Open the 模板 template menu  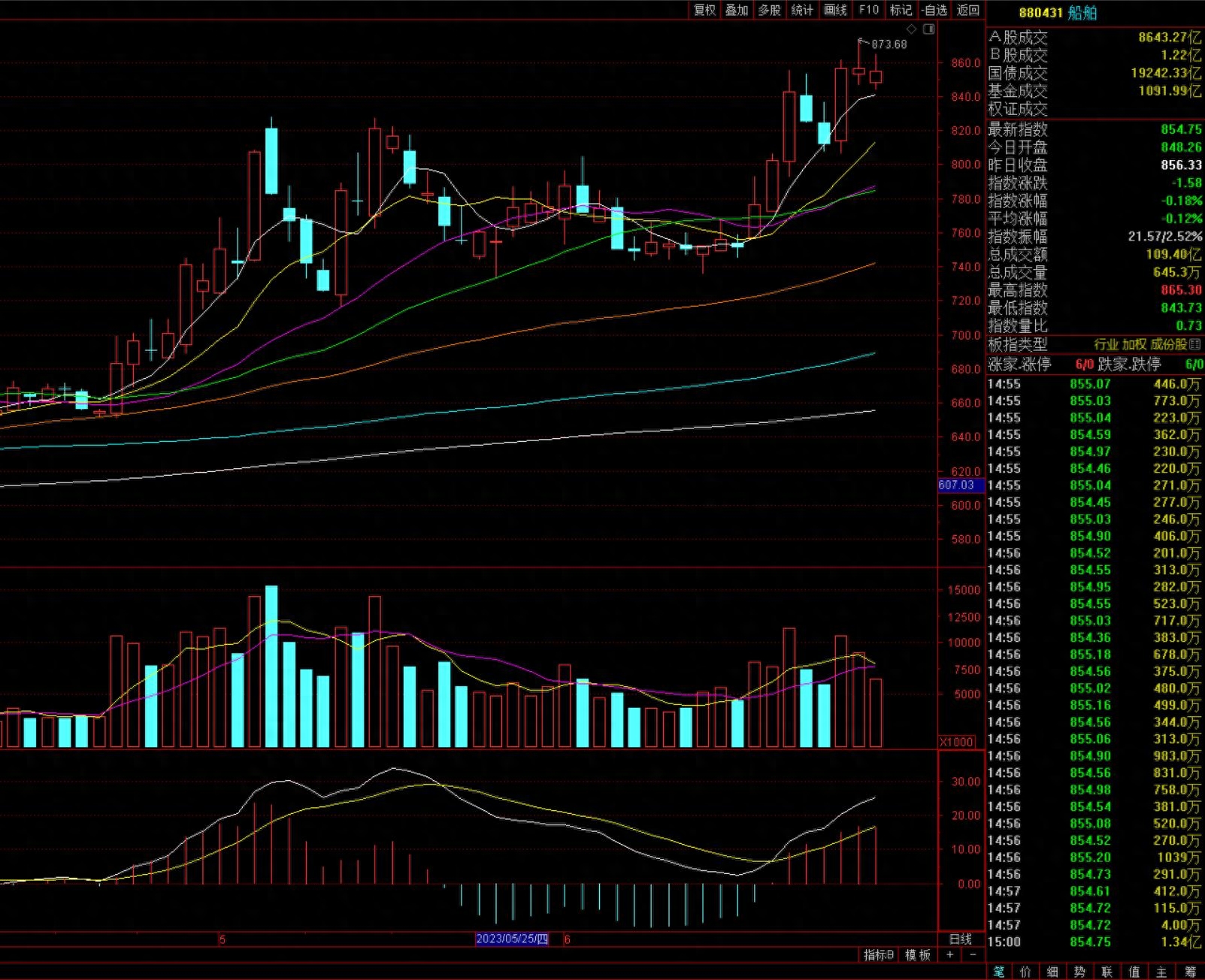tap(918, 954)
